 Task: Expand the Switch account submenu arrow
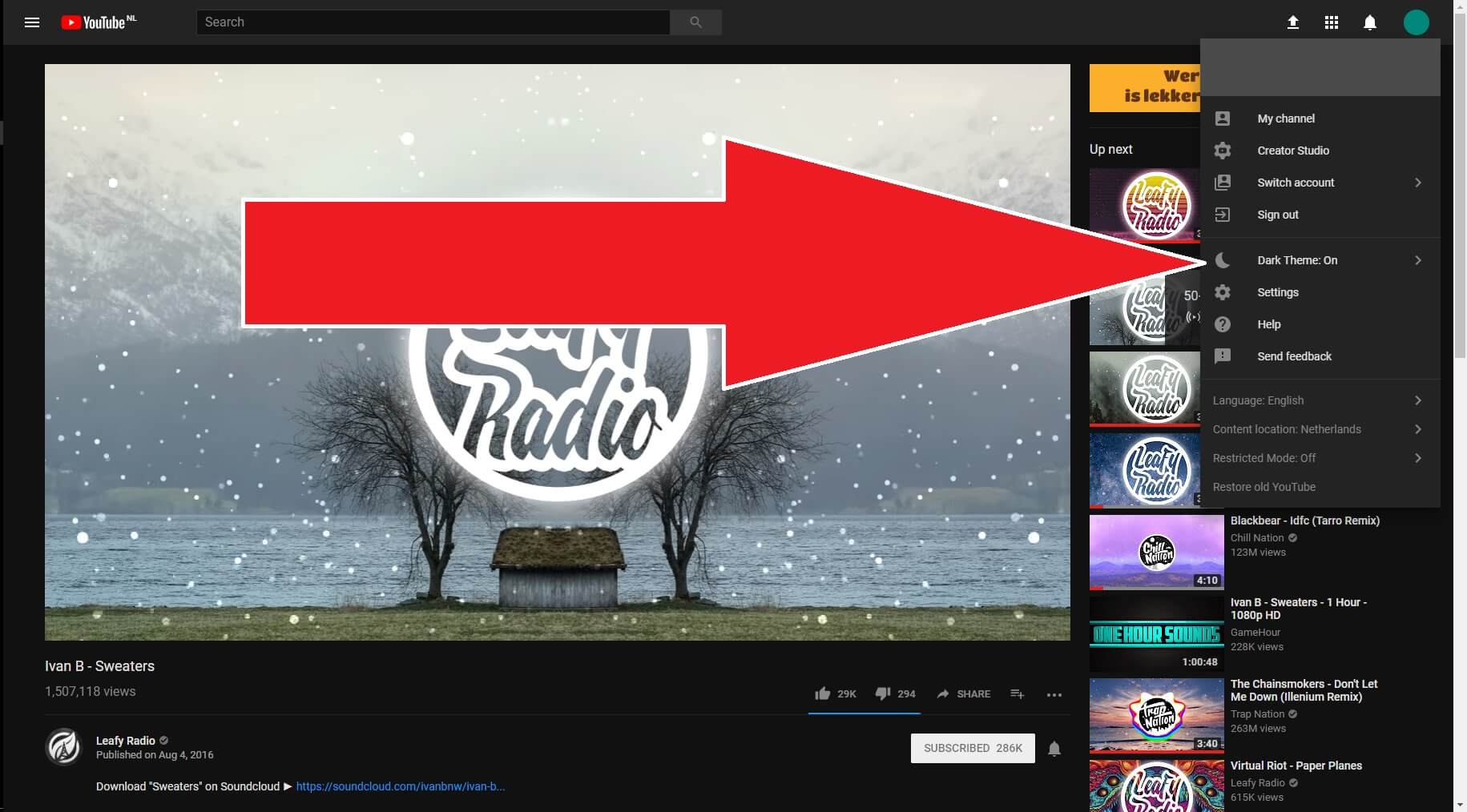[1418, 183]
